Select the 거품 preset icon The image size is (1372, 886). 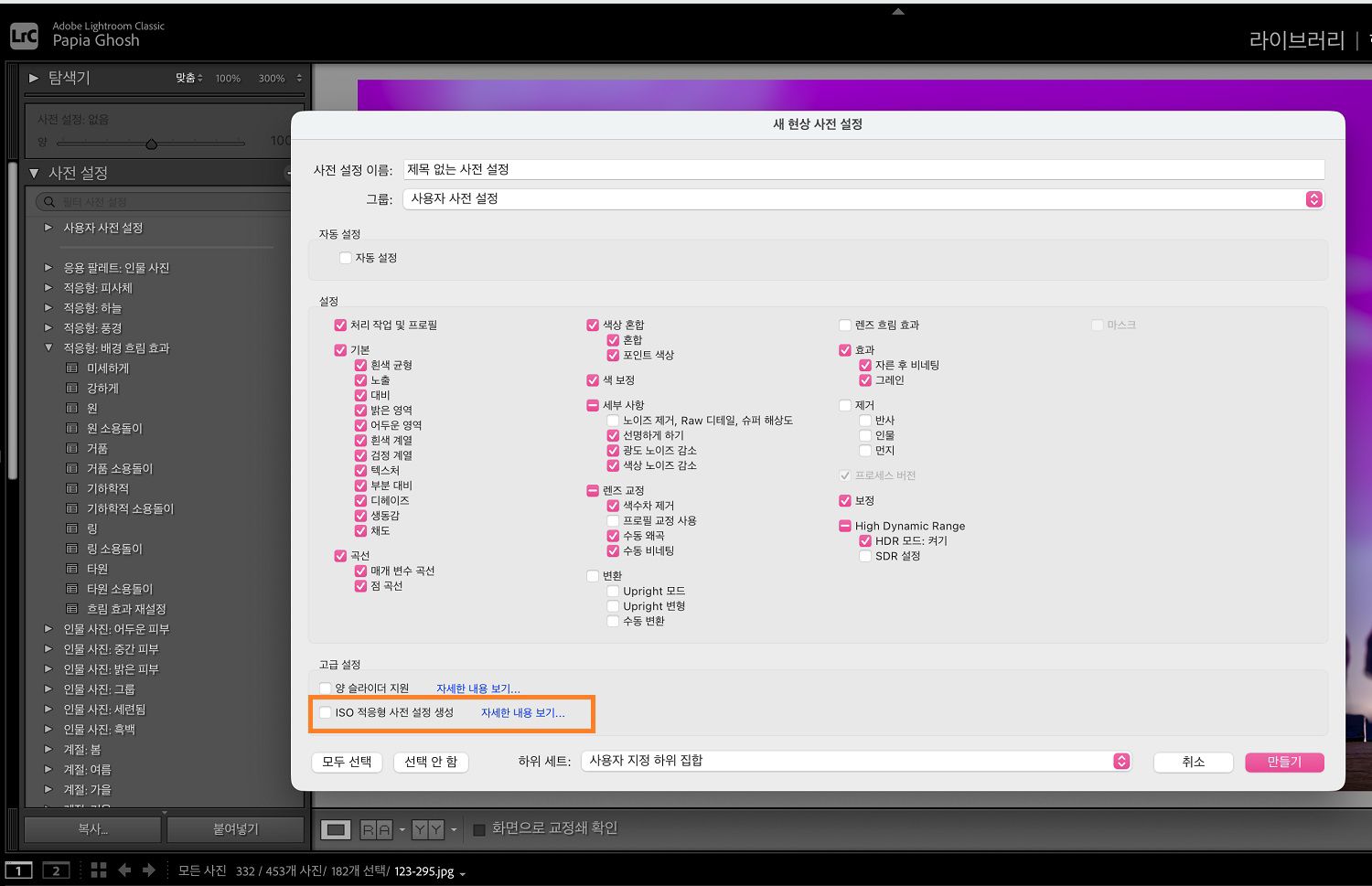pos(71,449)
